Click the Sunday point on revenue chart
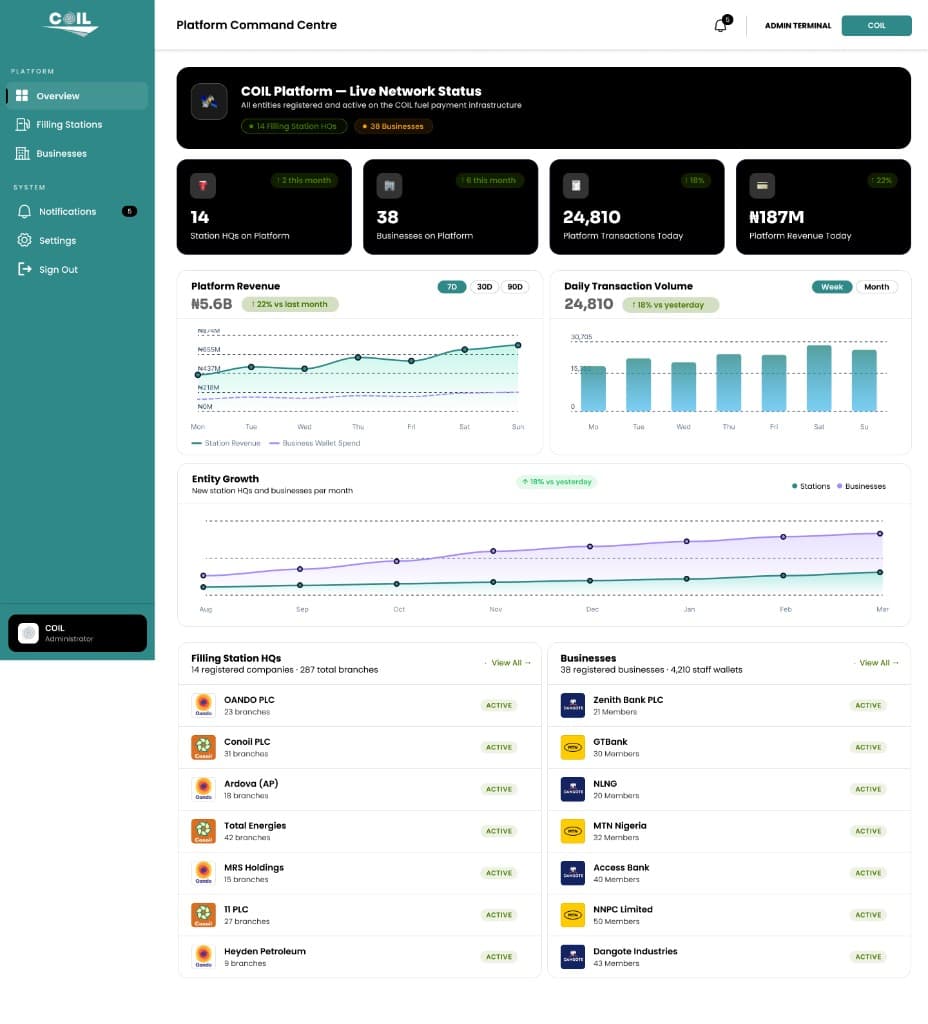928x1024 pixels. pyautogui.click(x=518, y=345)
